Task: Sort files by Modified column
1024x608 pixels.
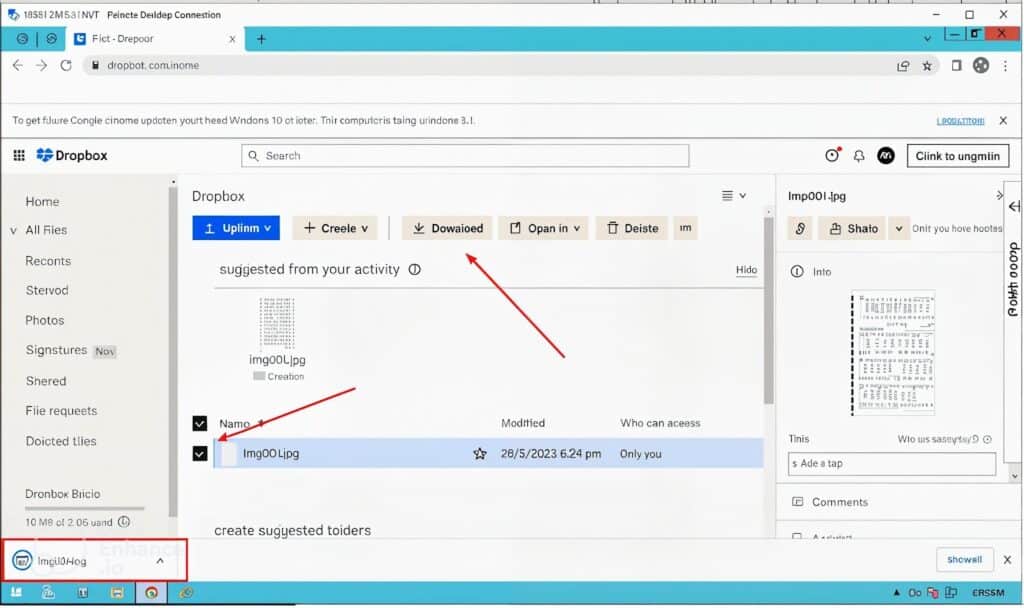Action: coord(522,423)
